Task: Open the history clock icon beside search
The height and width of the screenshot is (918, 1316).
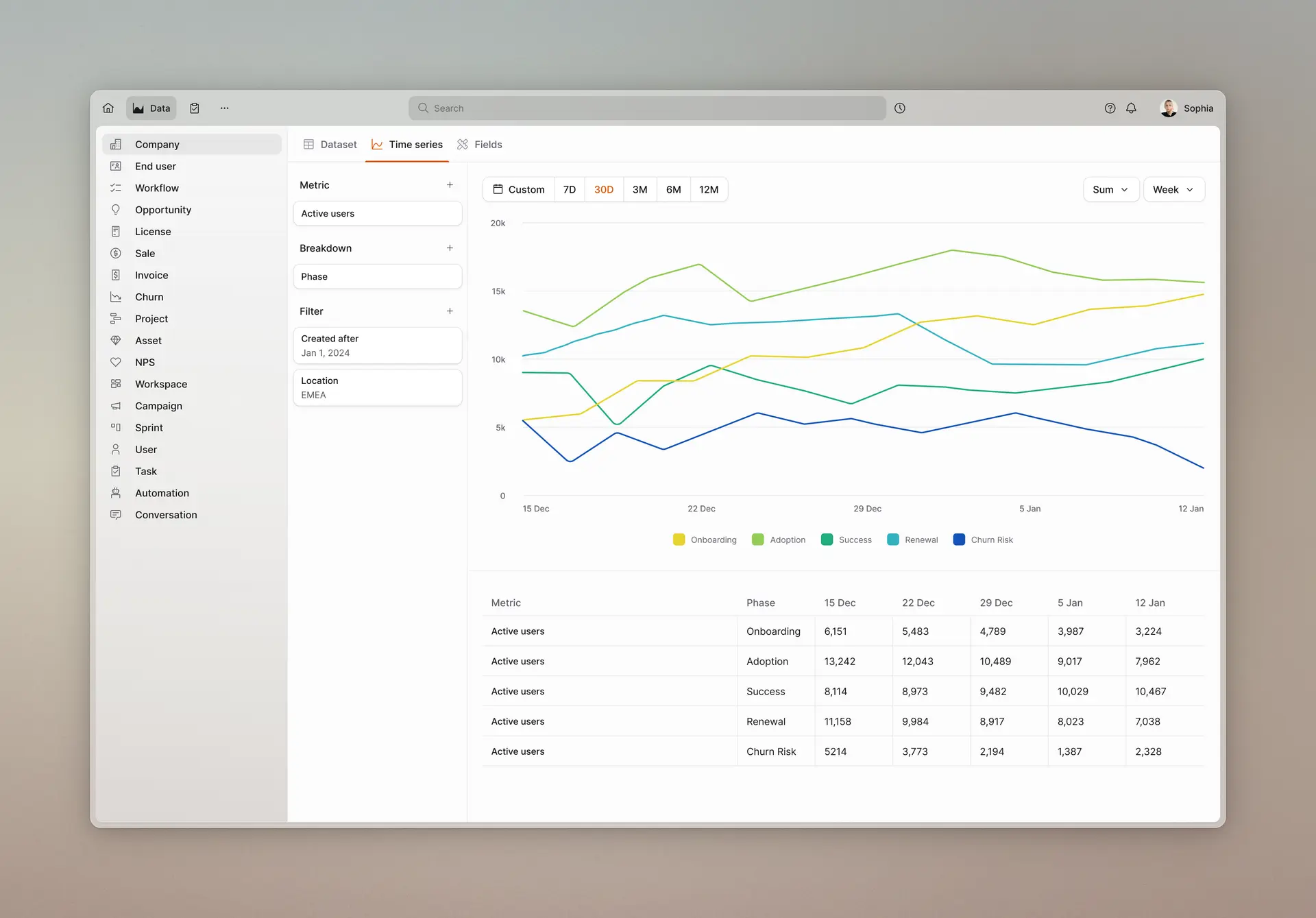Action: click(900, 108)
